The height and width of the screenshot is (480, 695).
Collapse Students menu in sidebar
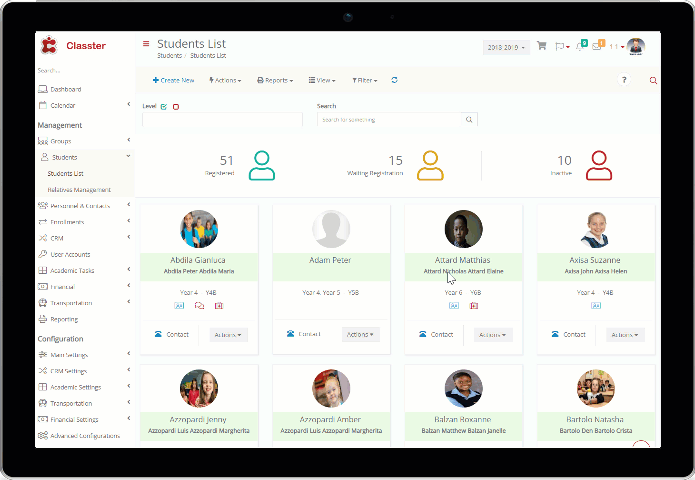pyautogui.click(x=85, y=157)
